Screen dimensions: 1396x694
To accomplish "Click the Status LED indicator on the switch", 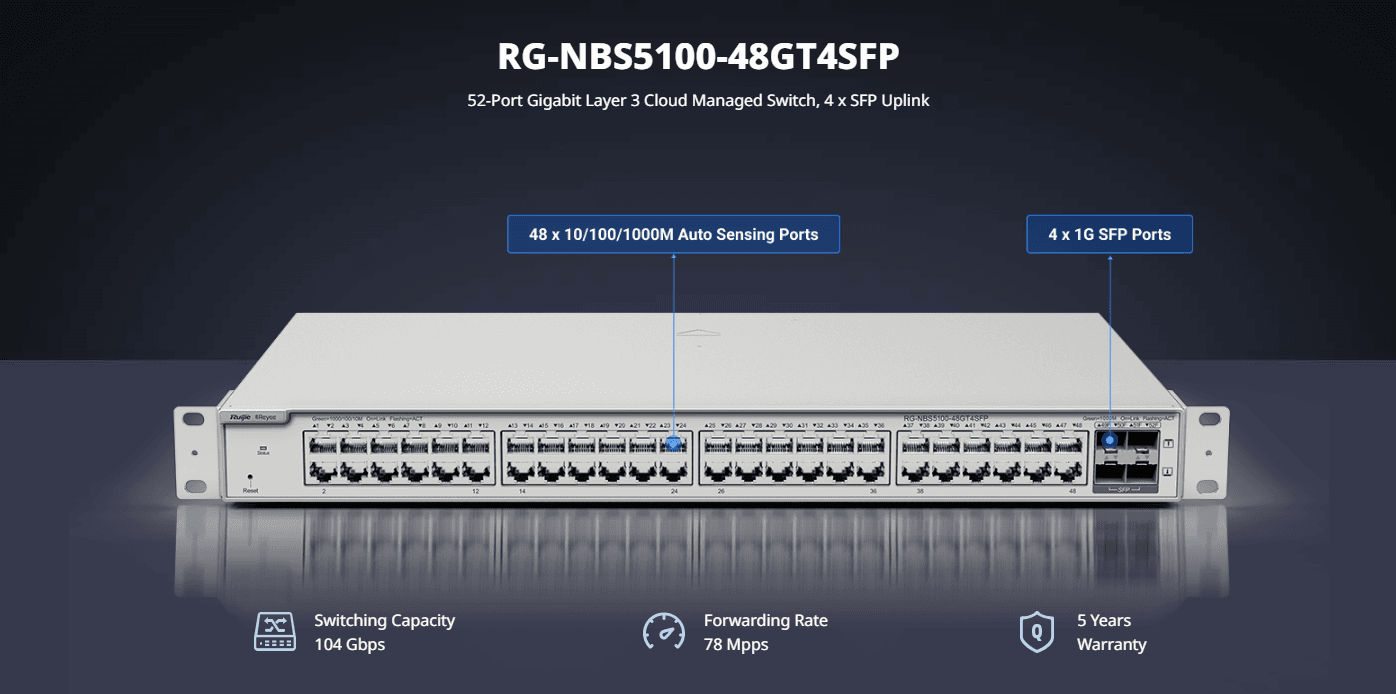I will click(x=263, y=449).
